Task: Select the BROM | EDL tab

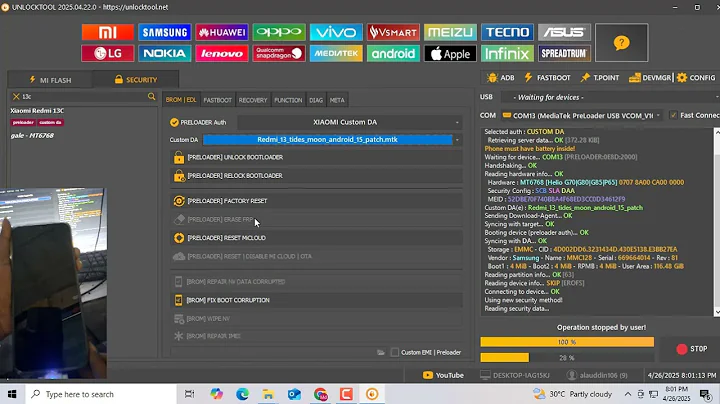Action: pos(181,100)
